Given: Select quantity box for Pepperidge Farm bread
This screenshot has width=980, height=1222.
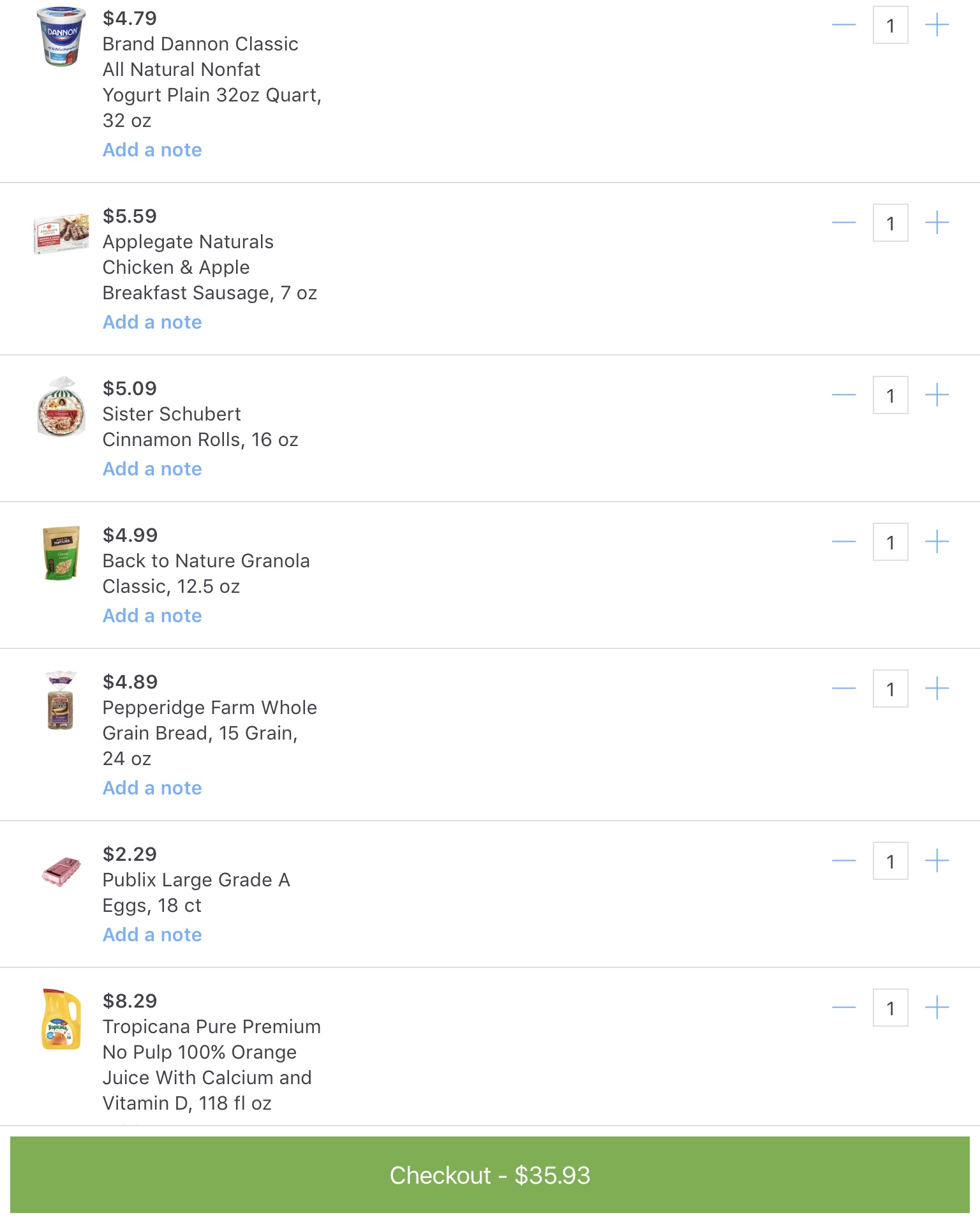Looking at the screenshot, I should (890, 689).
